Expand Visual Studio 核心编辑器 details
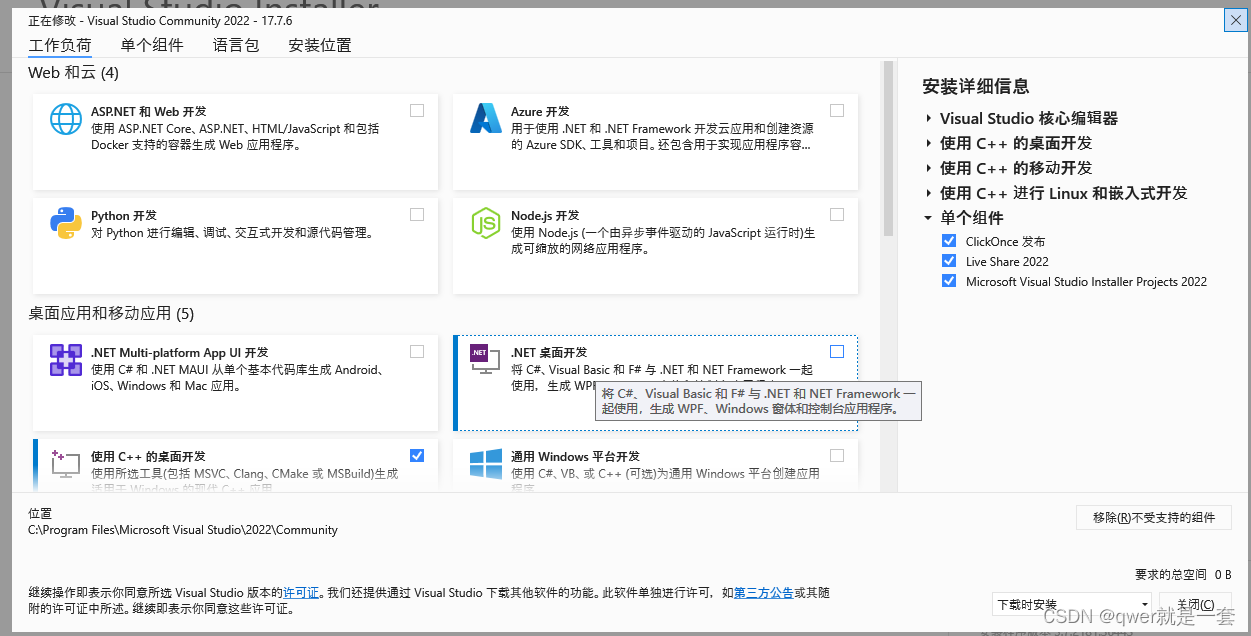 click(x=929, y=118)
